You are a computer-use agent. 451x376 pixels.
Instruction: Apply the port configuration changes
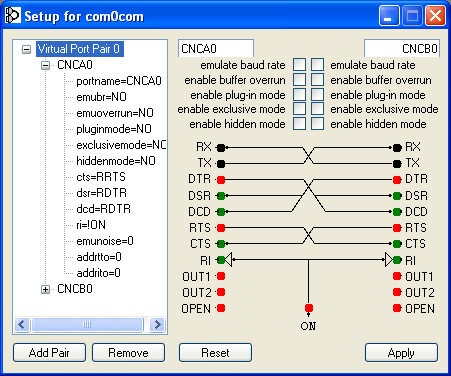[401, 352]
